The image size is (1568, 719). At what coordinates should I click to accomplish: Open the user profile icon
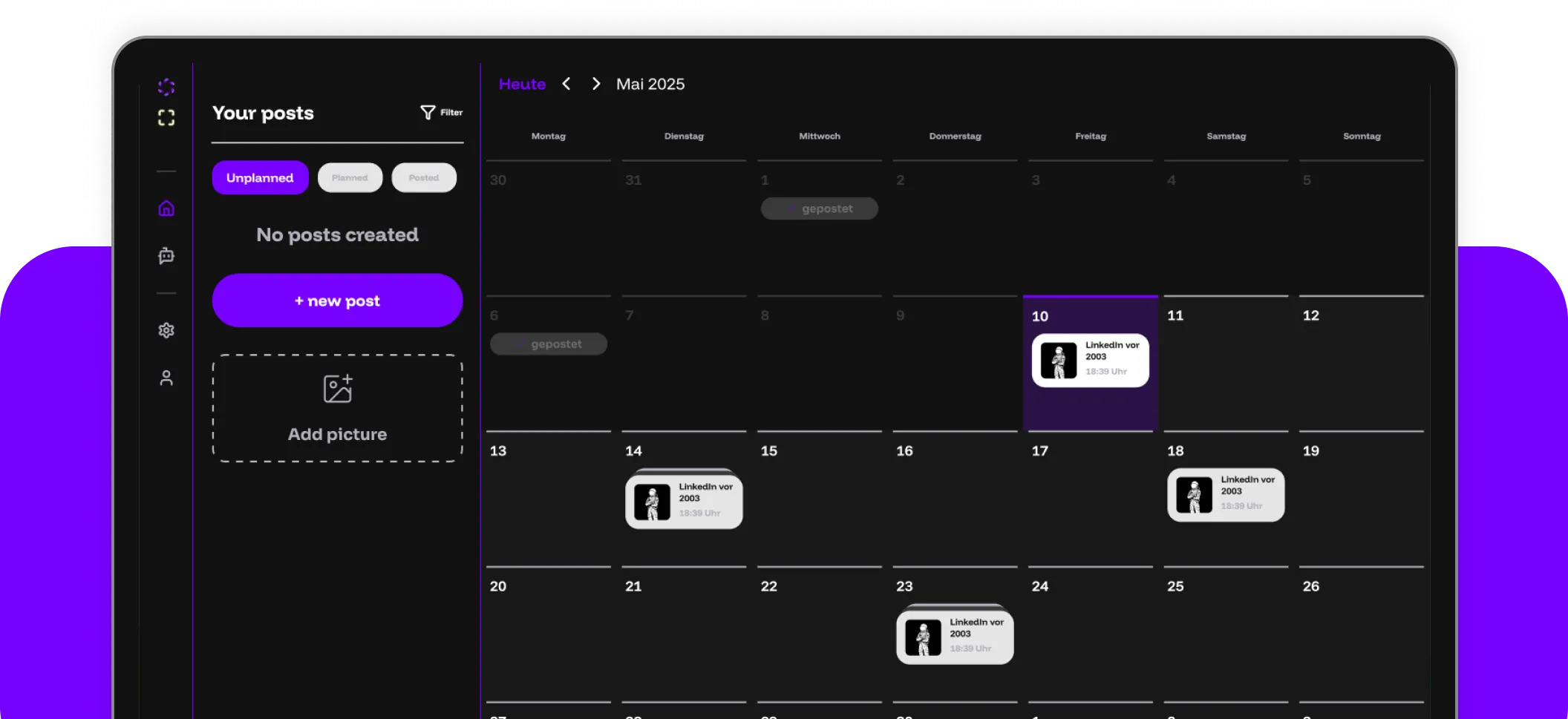pyautogui.click(x=166, y=378)
